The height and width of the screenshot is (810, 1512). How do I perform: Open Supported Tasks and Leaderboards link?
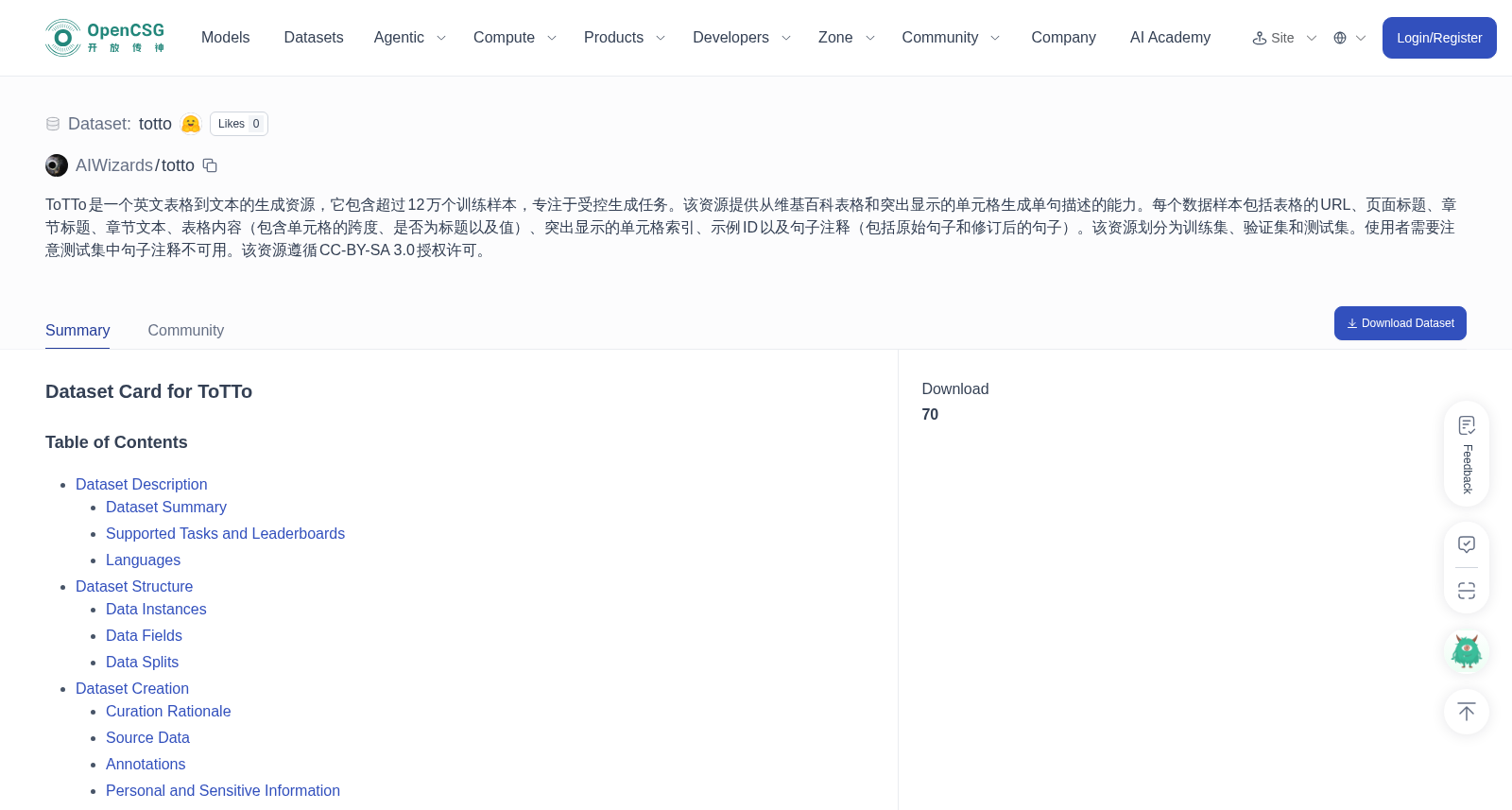click(x=225, y=533)
